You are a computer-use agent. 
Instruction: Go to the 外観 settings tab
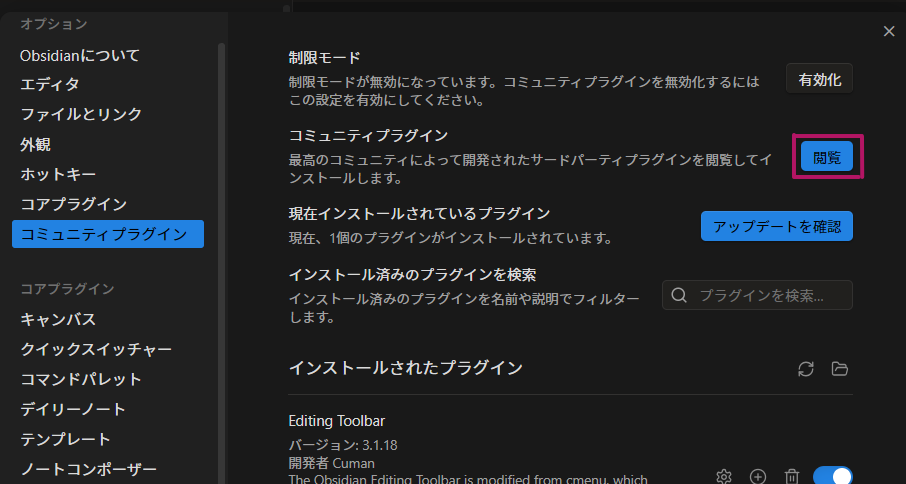pos(35,144)
